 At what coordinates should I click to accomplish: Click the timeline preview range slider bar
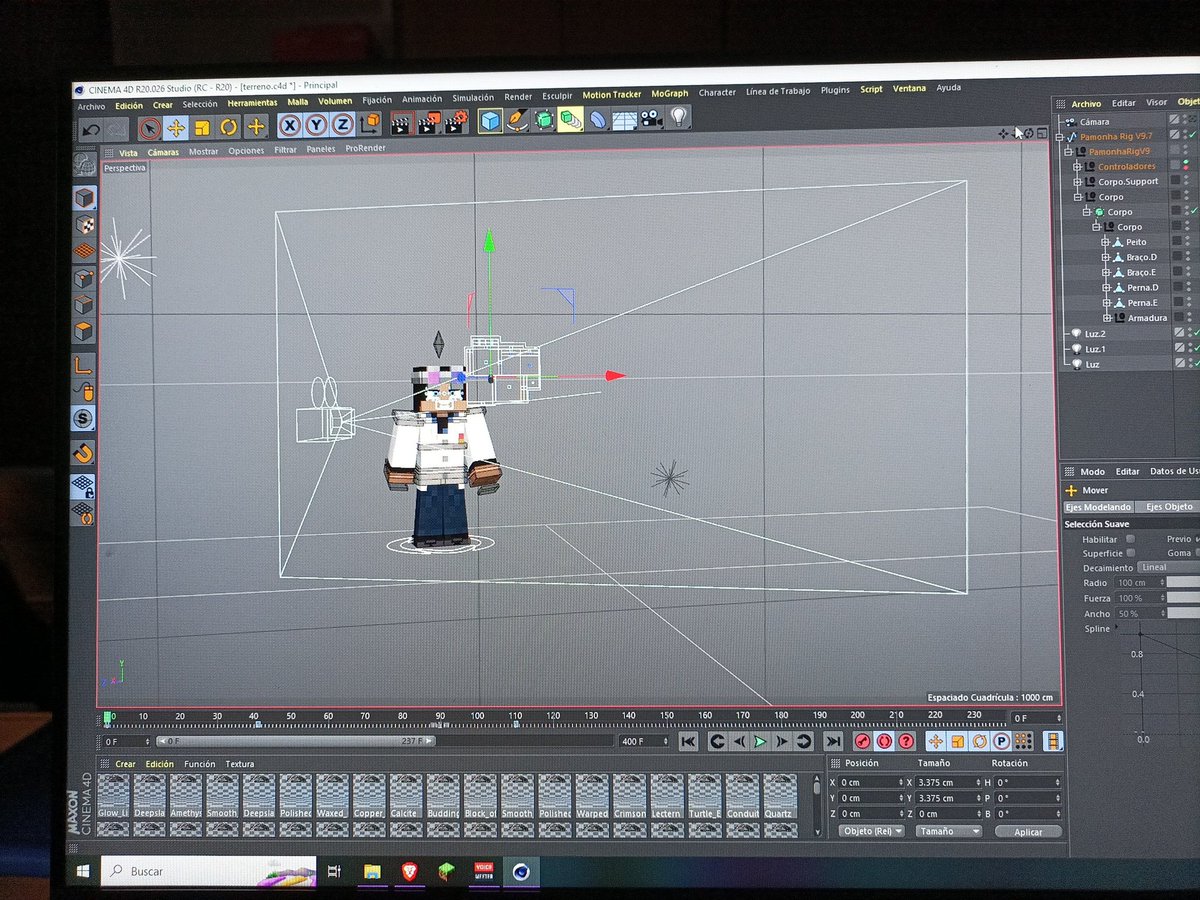point(297,741)
